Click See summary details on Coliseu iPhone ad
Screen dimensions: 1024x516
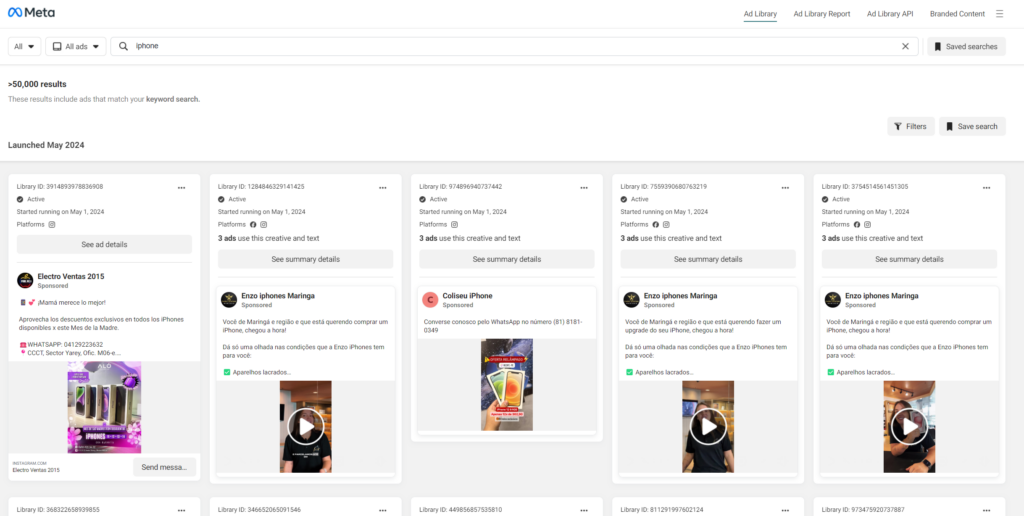pyautogui.click(x=507, y=259)
